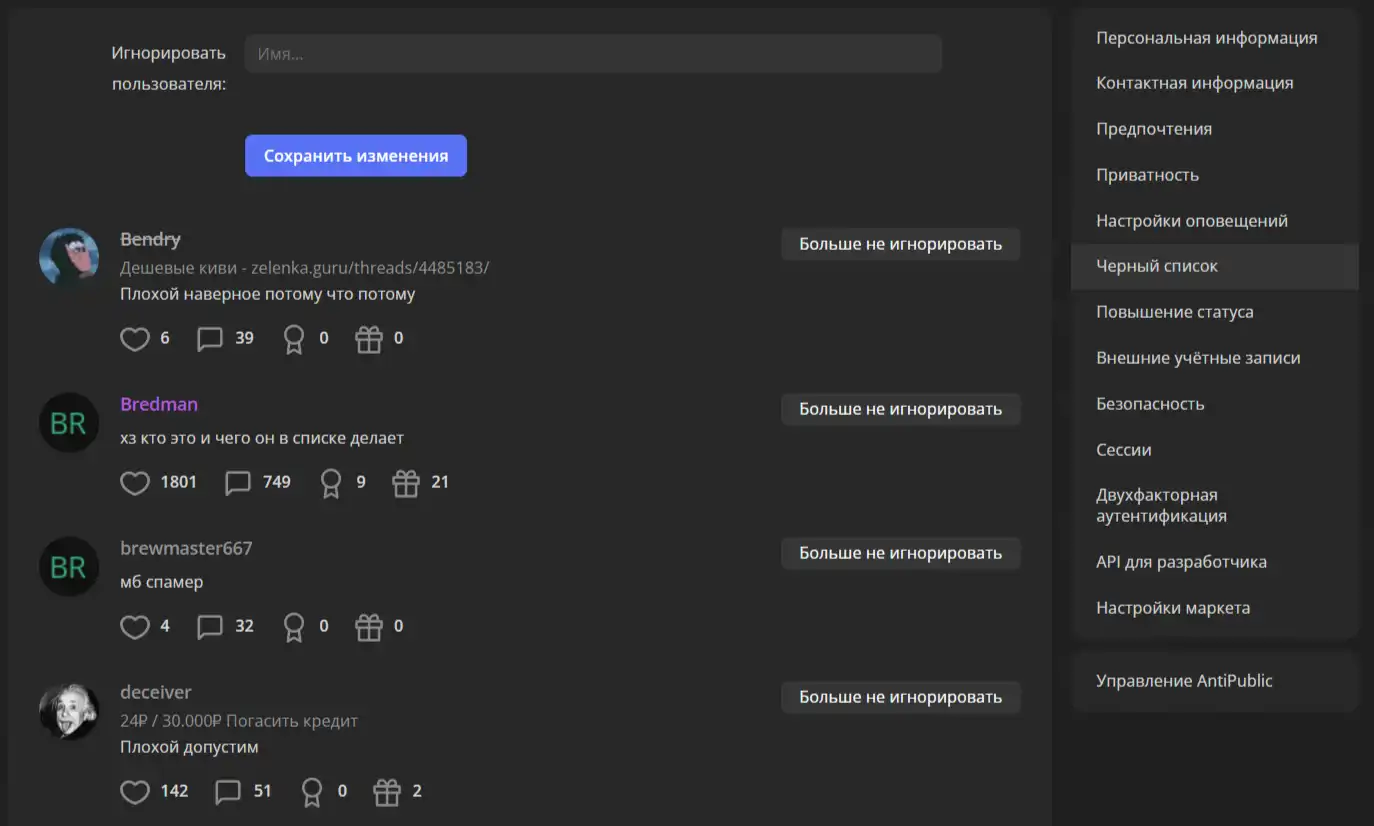Image resolution: width=1374 pixels, height=826 pixels.
Task: Click the award ribbon icon for deceiver
Action: pos(312,792)
